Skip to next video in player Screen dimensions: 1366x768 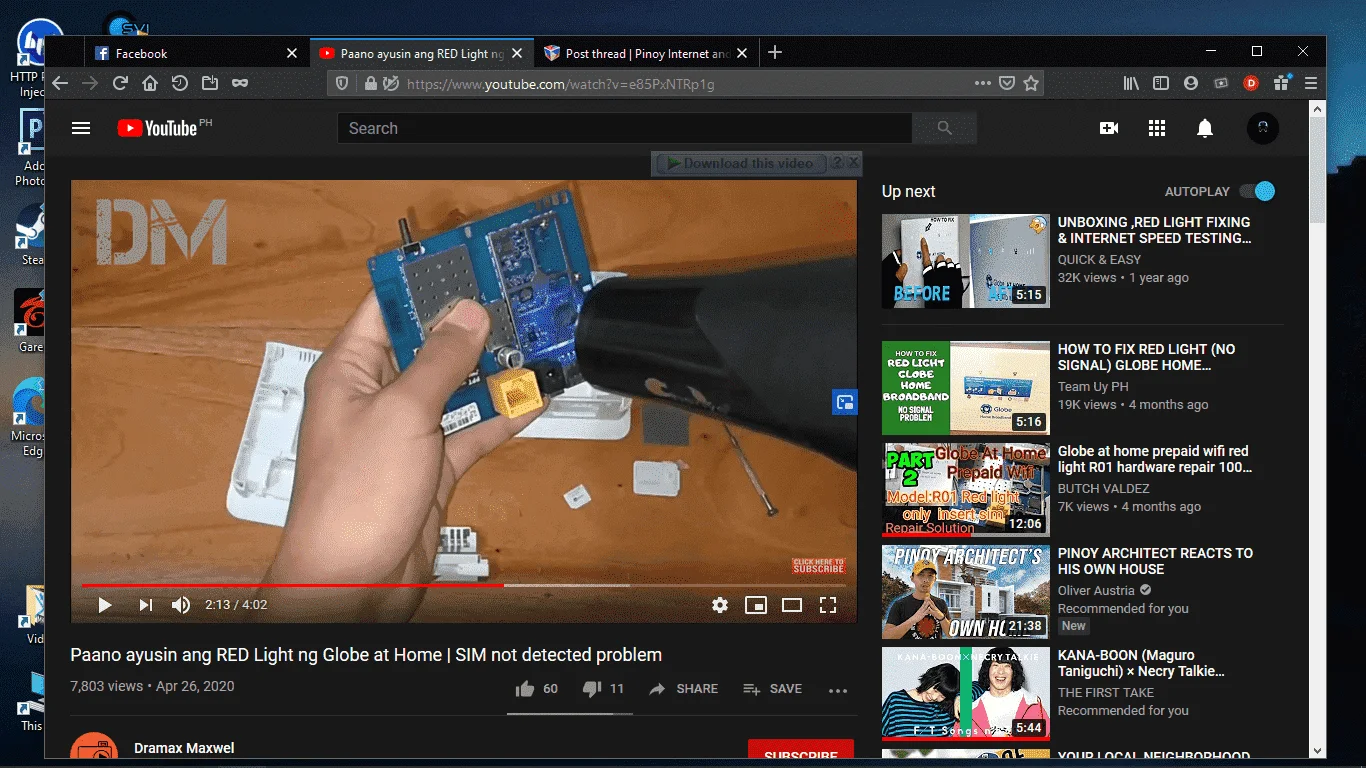146,605
